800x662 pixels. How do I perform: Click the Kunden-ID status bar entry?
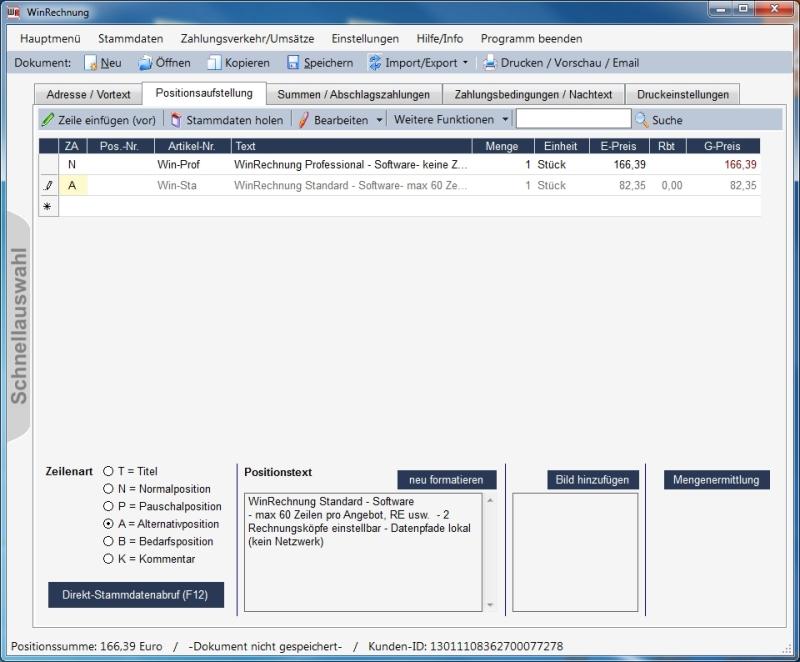(465, 646)
